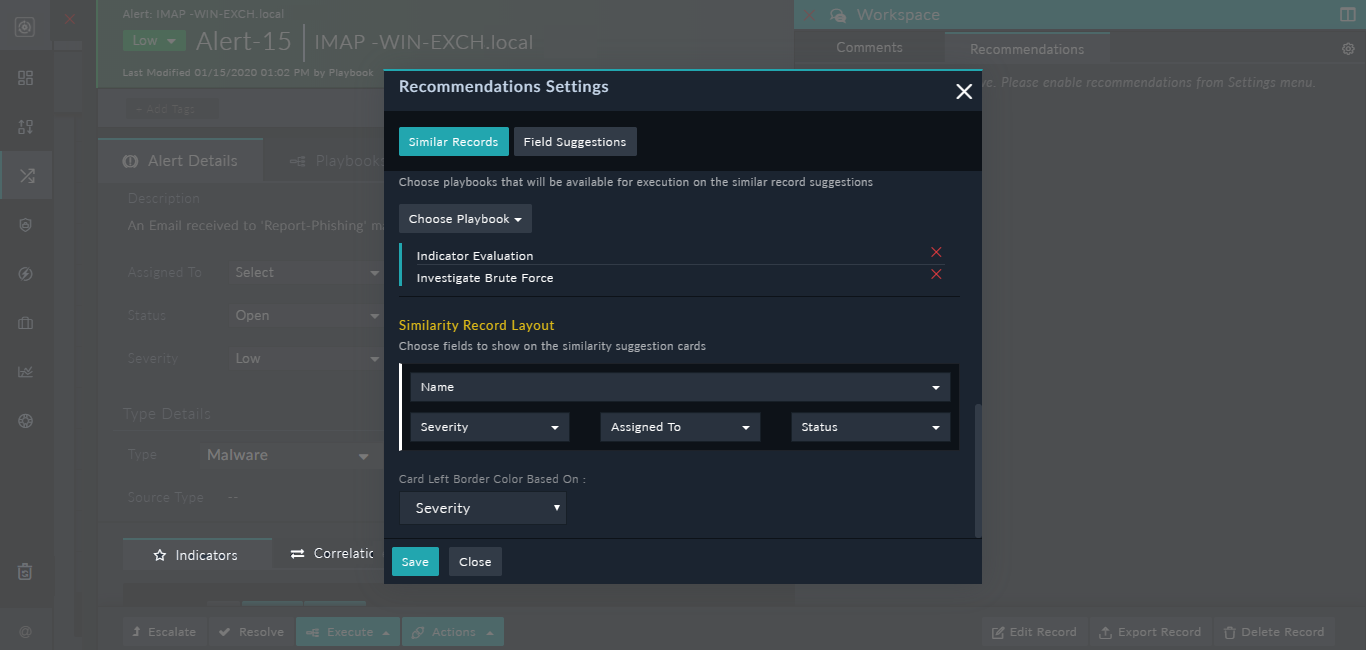Switch to the Field Suggestions tab
1366x650 pixels.
[x=575, y=141]
